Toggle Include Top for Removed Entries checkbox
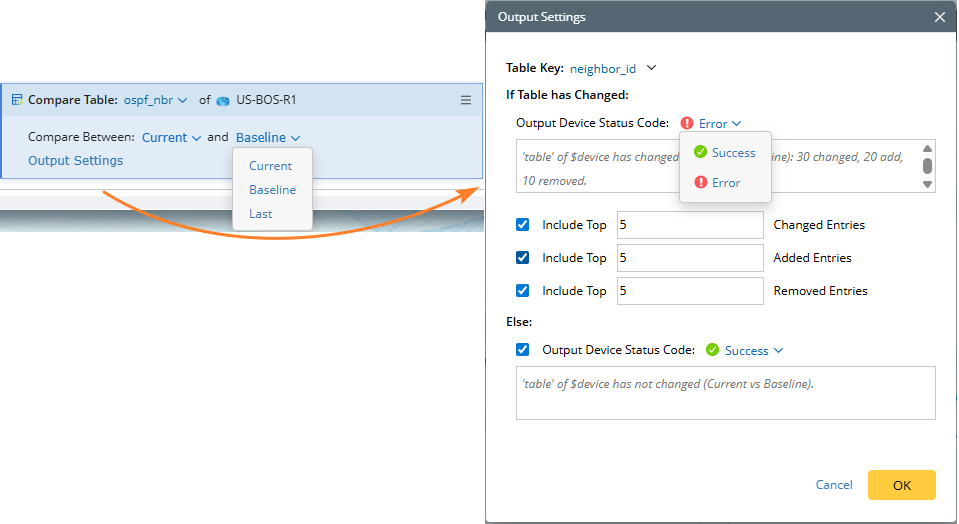 523,291
